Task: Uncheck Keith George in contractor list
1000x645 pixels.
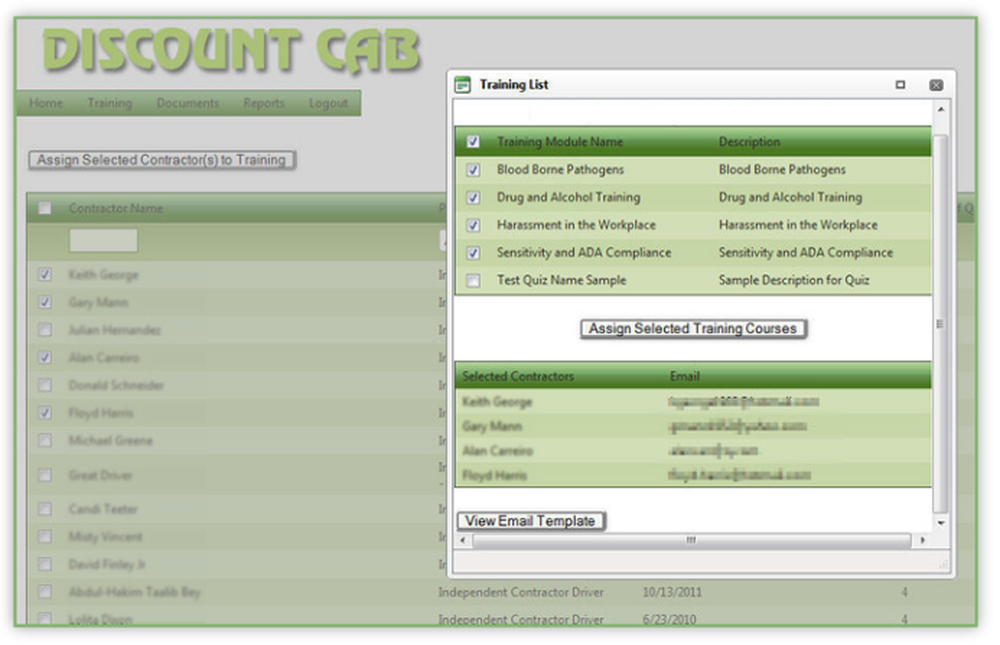Action: [45, 275]
